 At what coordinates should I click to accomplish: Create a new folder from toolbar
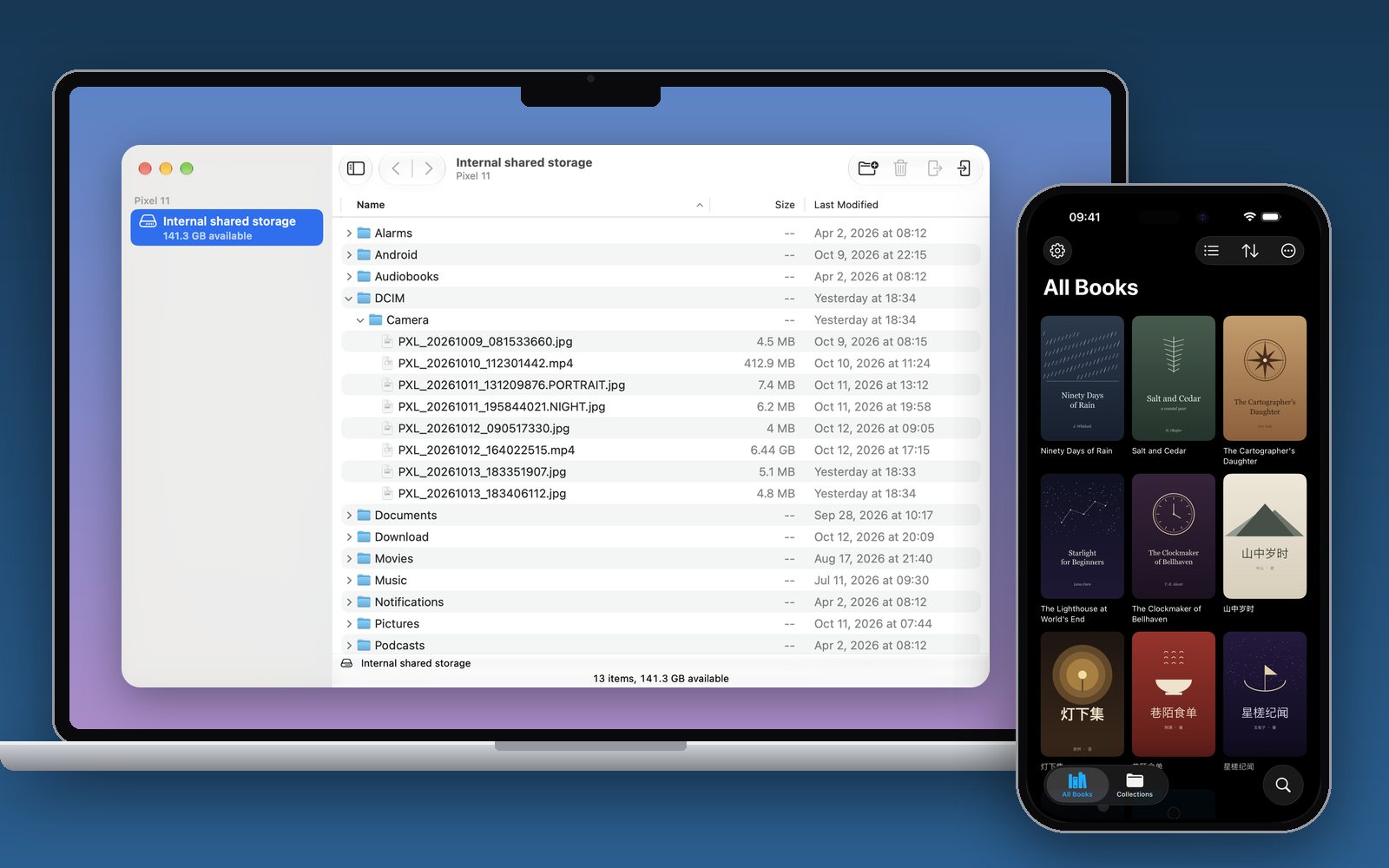click(x=868, y=168)
